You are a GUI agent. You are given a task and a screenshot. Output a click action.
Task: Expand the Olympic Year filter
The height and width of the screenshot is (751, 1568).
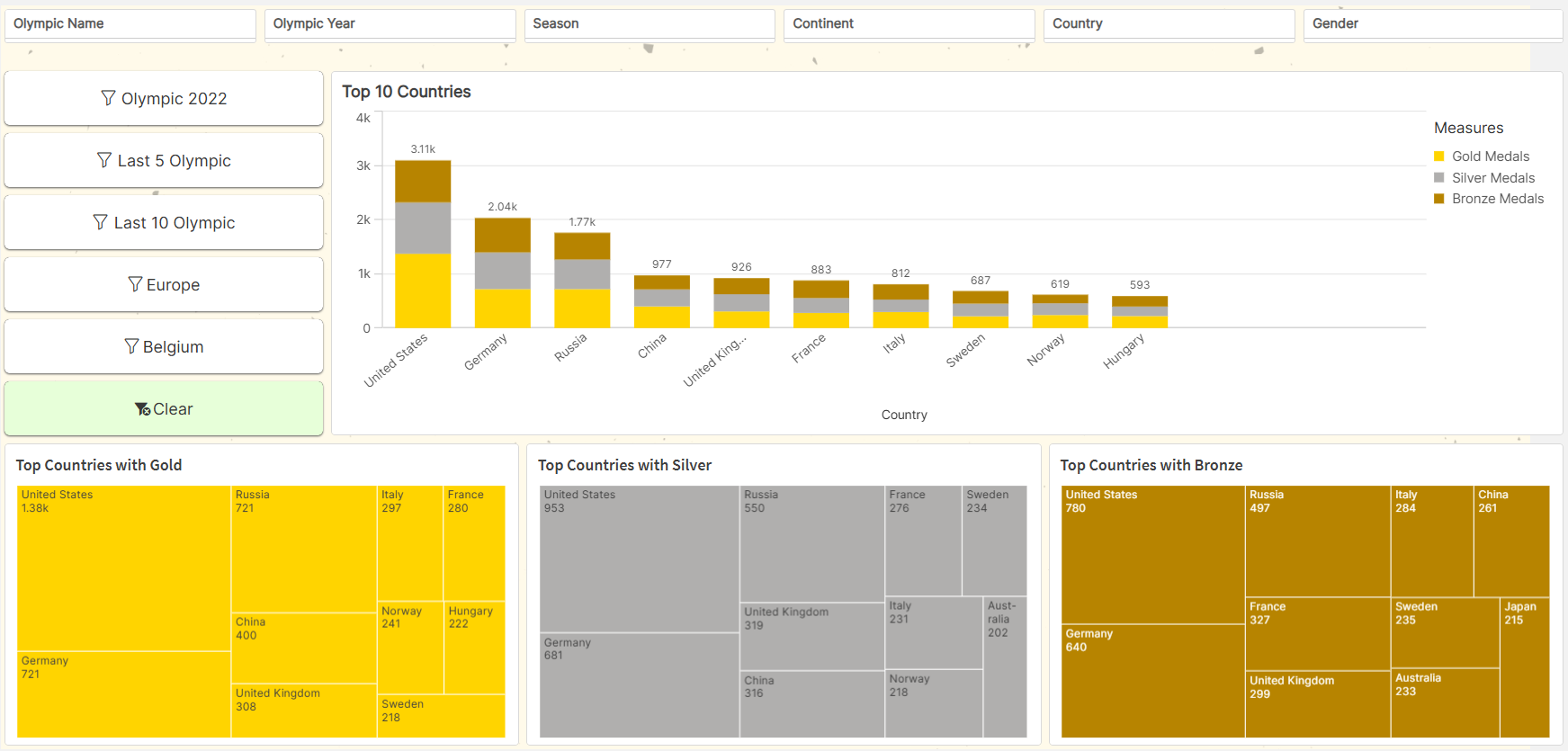pos(390,24)
